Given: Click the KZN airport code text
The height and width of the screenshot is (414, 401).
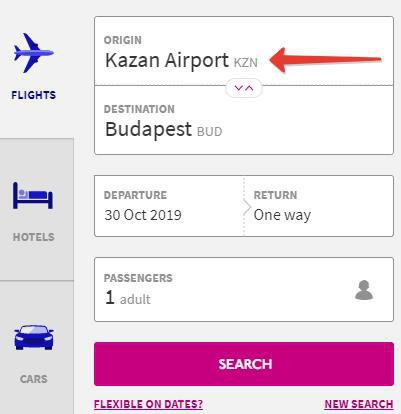Looking at the screenshot, I should 246,63.
